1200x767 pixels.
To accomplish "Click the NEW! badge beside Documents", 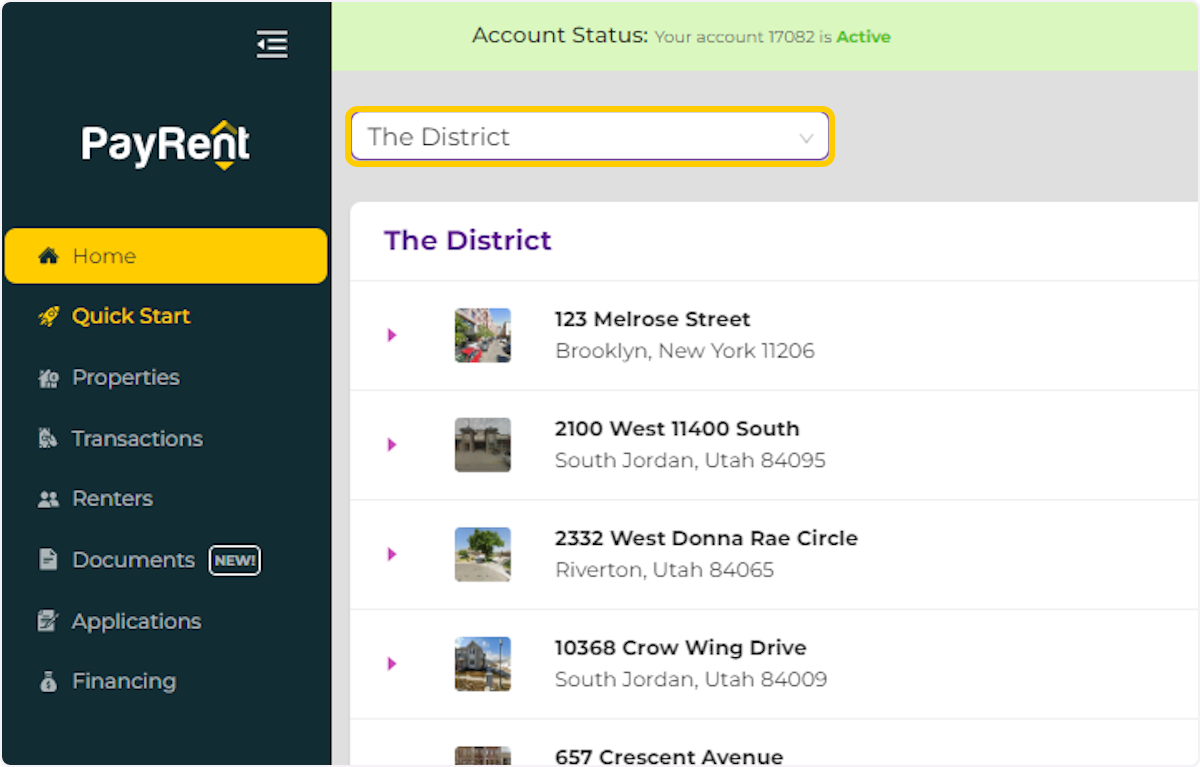I will click(x=235, y=560).
